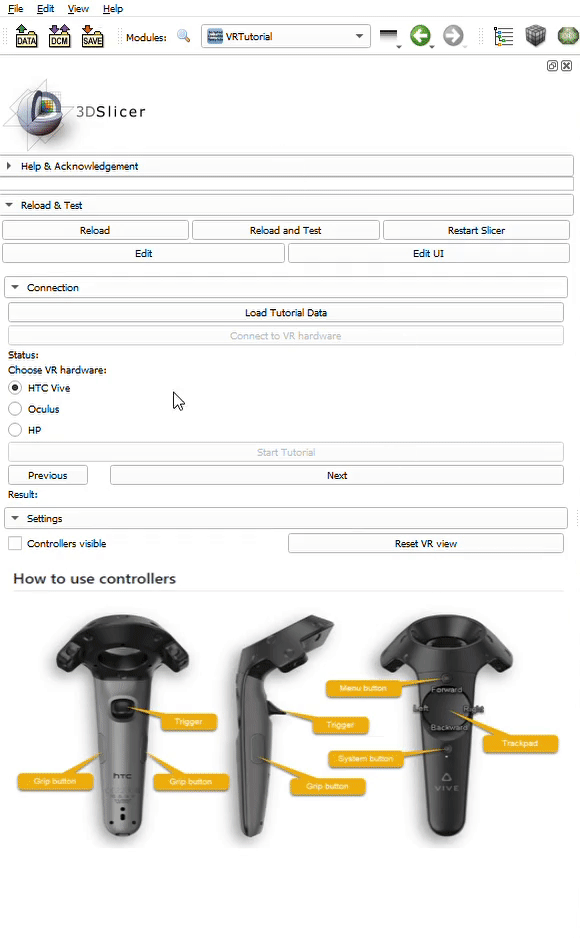Image resolution: width=580 pixels, height=938 pixels.
Task: Select the HP radio button
Action: [x=15, y=430]
